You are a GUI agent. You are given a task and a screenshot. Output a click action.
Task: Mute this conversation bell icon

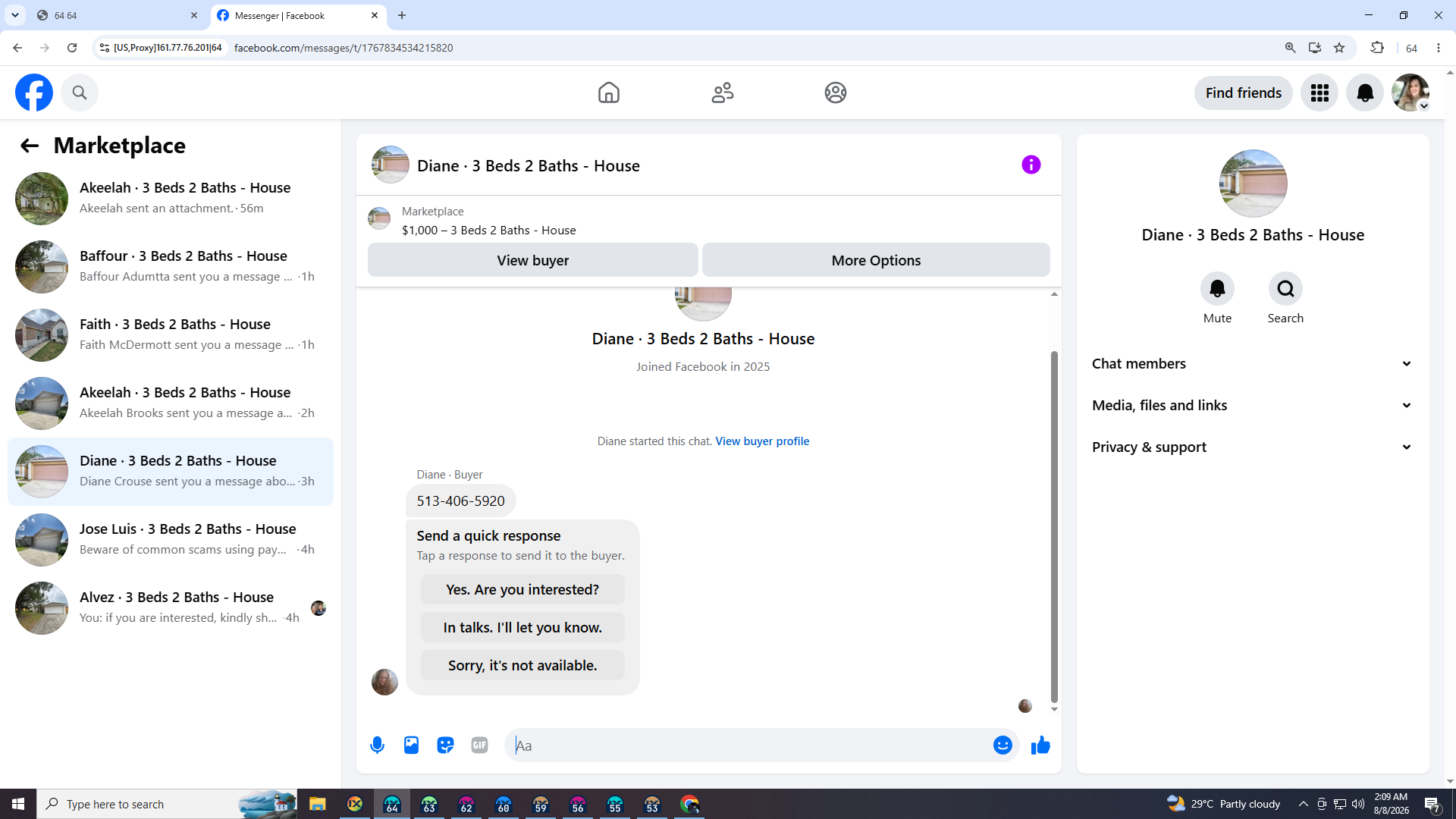coord(1217,289)
